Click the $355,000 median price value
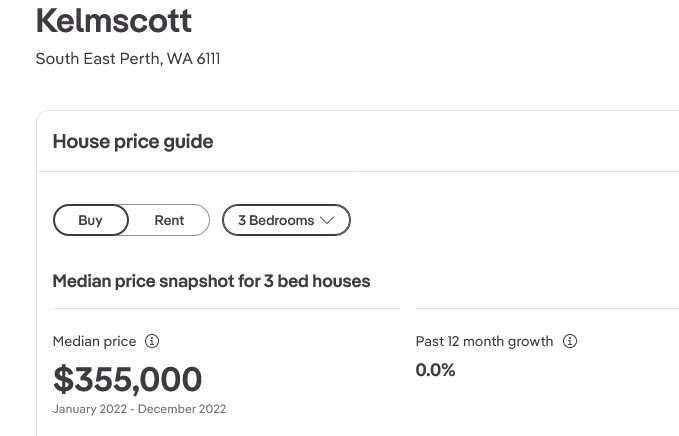The height and width of the screenshot is (436, 679). pos(127,379)
